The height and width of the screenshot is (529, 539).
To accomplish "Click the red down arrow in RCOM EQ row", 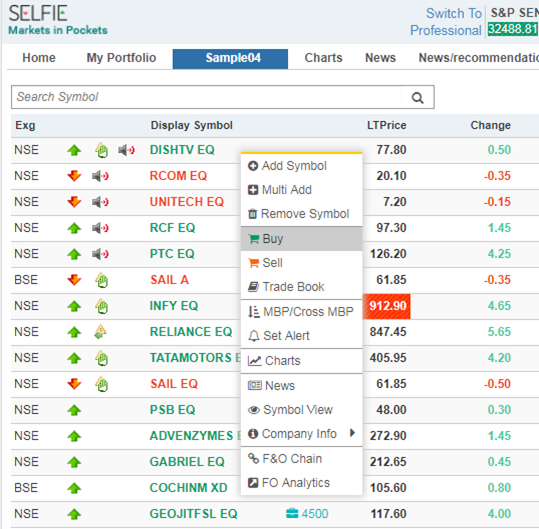I will point(74,176).
